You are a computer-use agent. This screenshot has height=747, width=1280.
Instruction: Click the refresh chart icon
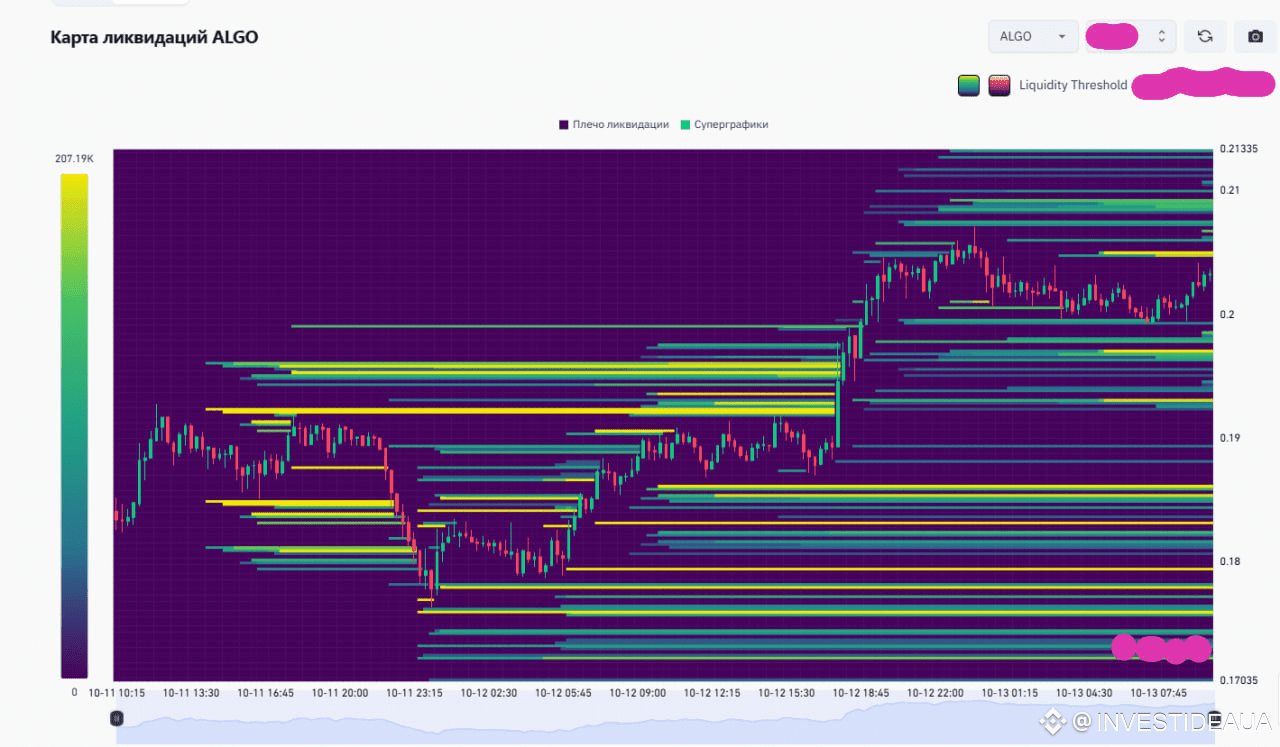coord(1205,37)
